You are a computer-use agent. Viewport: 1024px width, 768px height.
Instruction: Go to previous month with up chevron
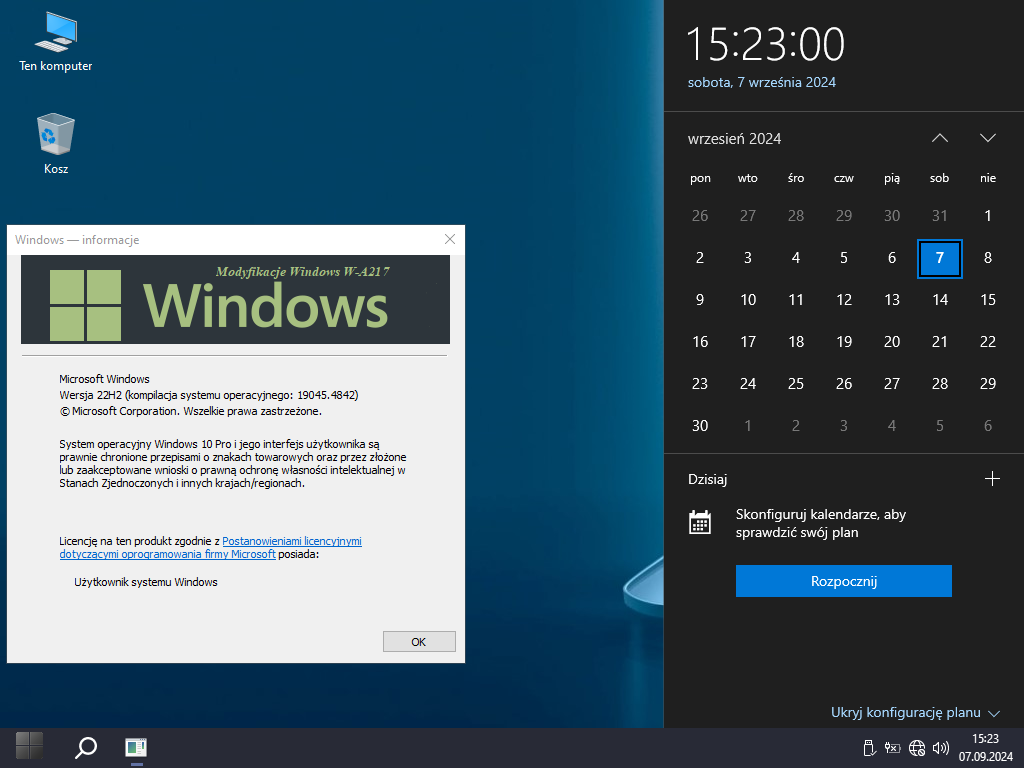939,138
